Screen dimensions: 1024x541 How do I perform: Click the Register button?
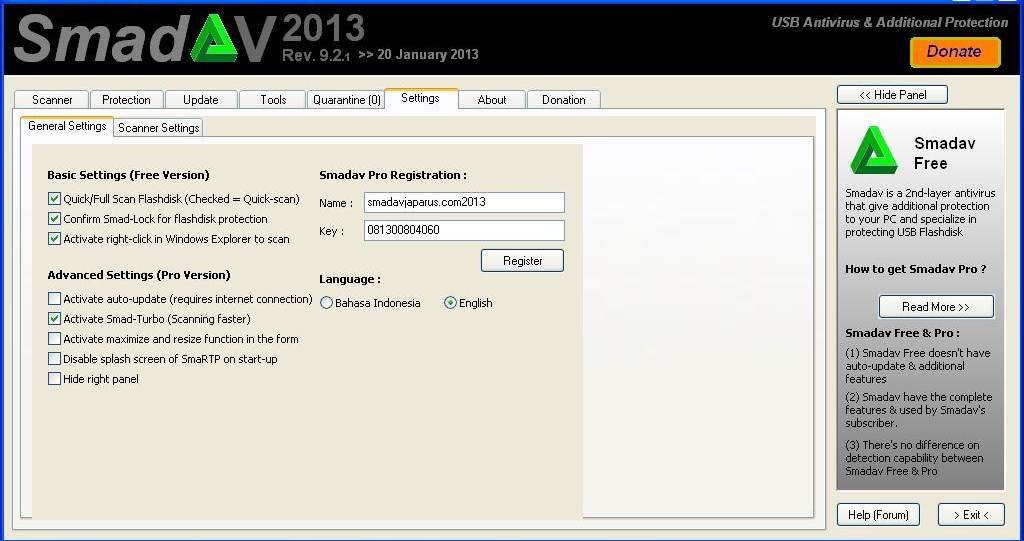pyautogui.click(x=522, y=261)
